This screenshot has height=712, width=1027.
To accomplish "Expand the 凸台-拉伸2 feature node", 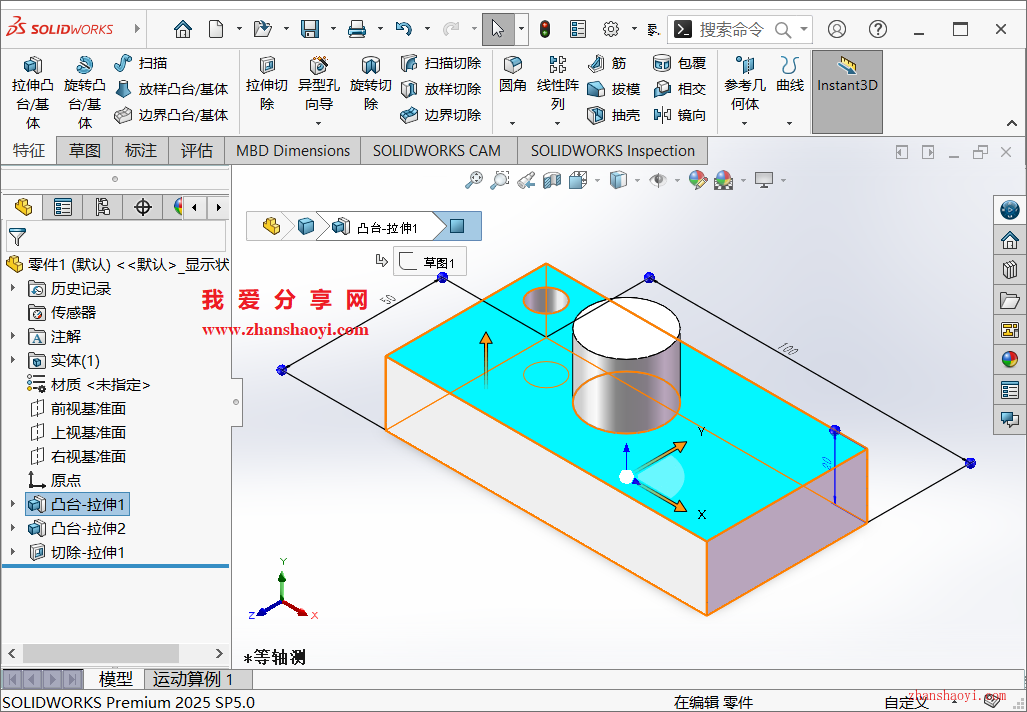I will click(x=13, y=528).
